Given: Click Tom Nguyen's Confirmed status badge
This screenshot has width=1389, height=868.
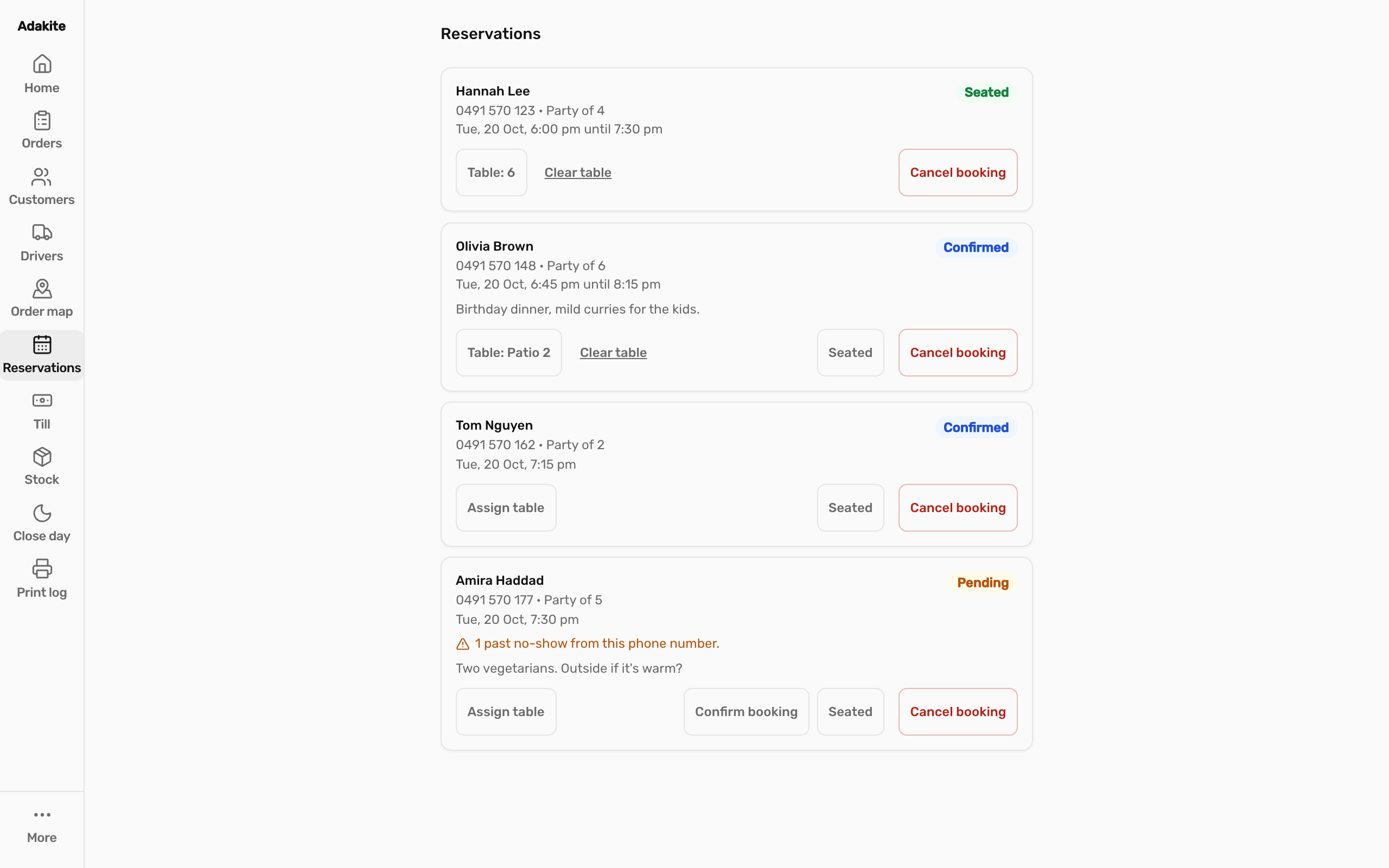Looking at the screenshot, I should [x=976, y=427].
